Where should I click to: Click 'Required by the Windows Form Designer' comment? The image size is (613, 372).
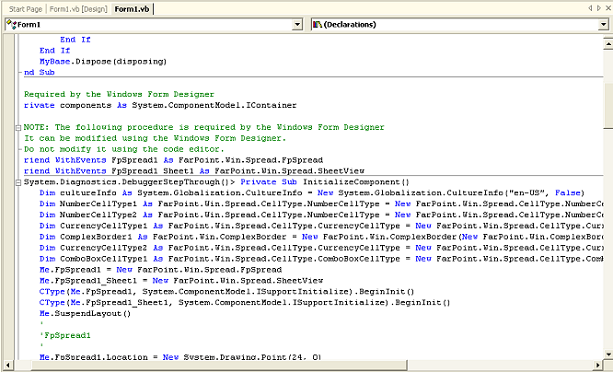(119, 94)
